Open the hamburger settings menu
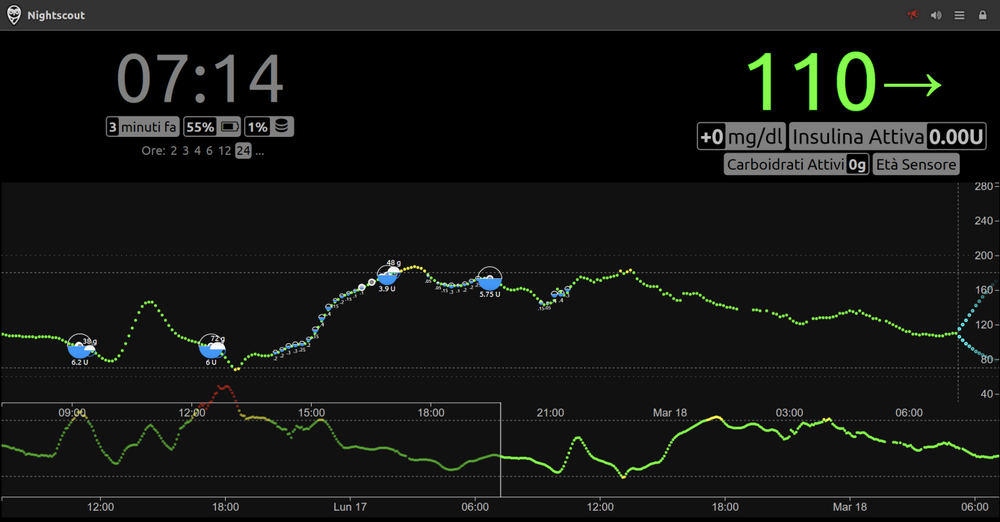The height and width of the screenshot is (522, 1000). [x=959, y=15]
